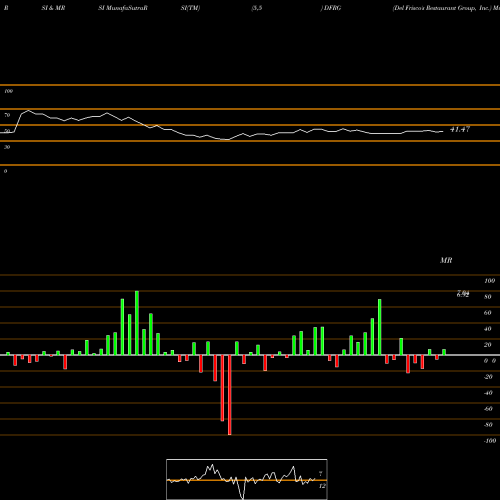Viewport: 500px width, 500px height.
Task: Click the MR panel label
Action: point(446,260)
